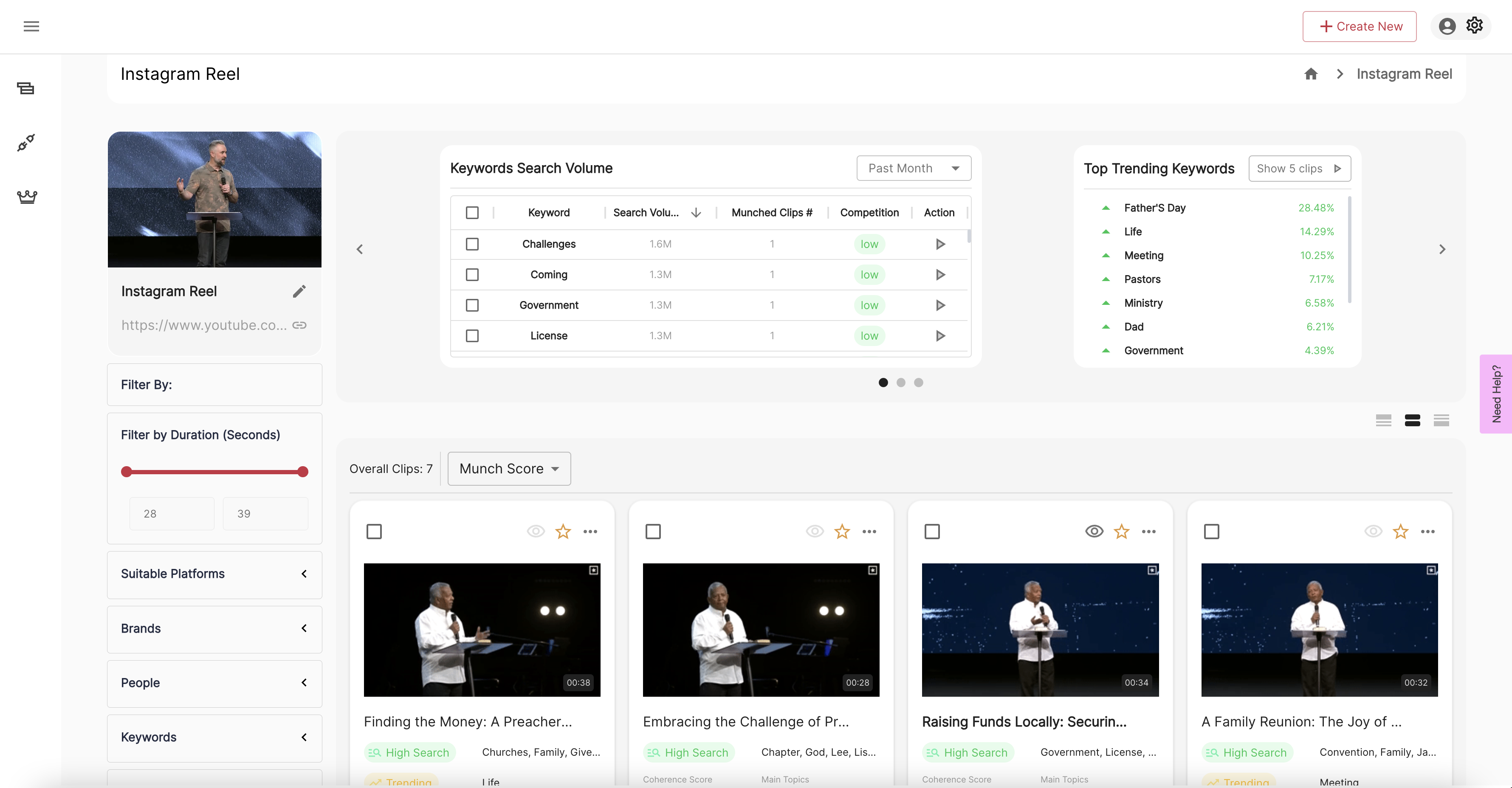Screen dimensions: 1512x788
Task: Open the crown upgrade icon in sidebar
Action: pos(26,197)
